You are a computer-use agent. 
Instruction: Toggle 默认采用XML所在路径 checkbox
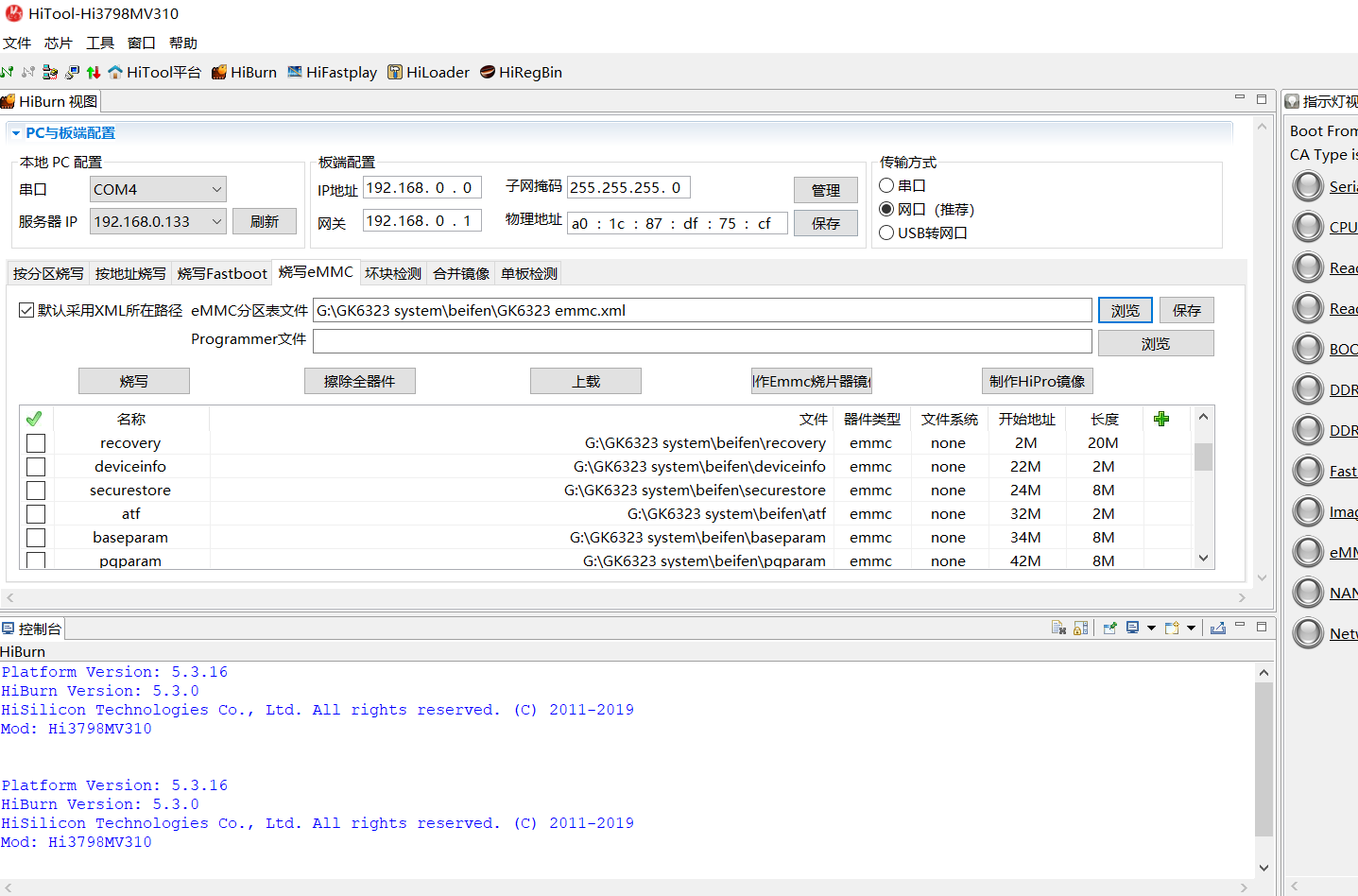point(26,310)
